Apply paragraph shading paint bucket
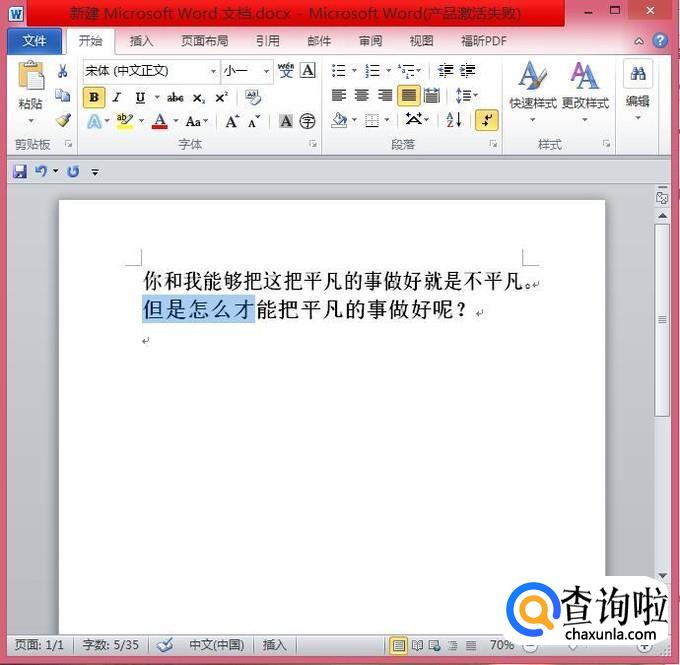This screenshot has height=665, width=680. pyautogui.click(x=339, y=120)
